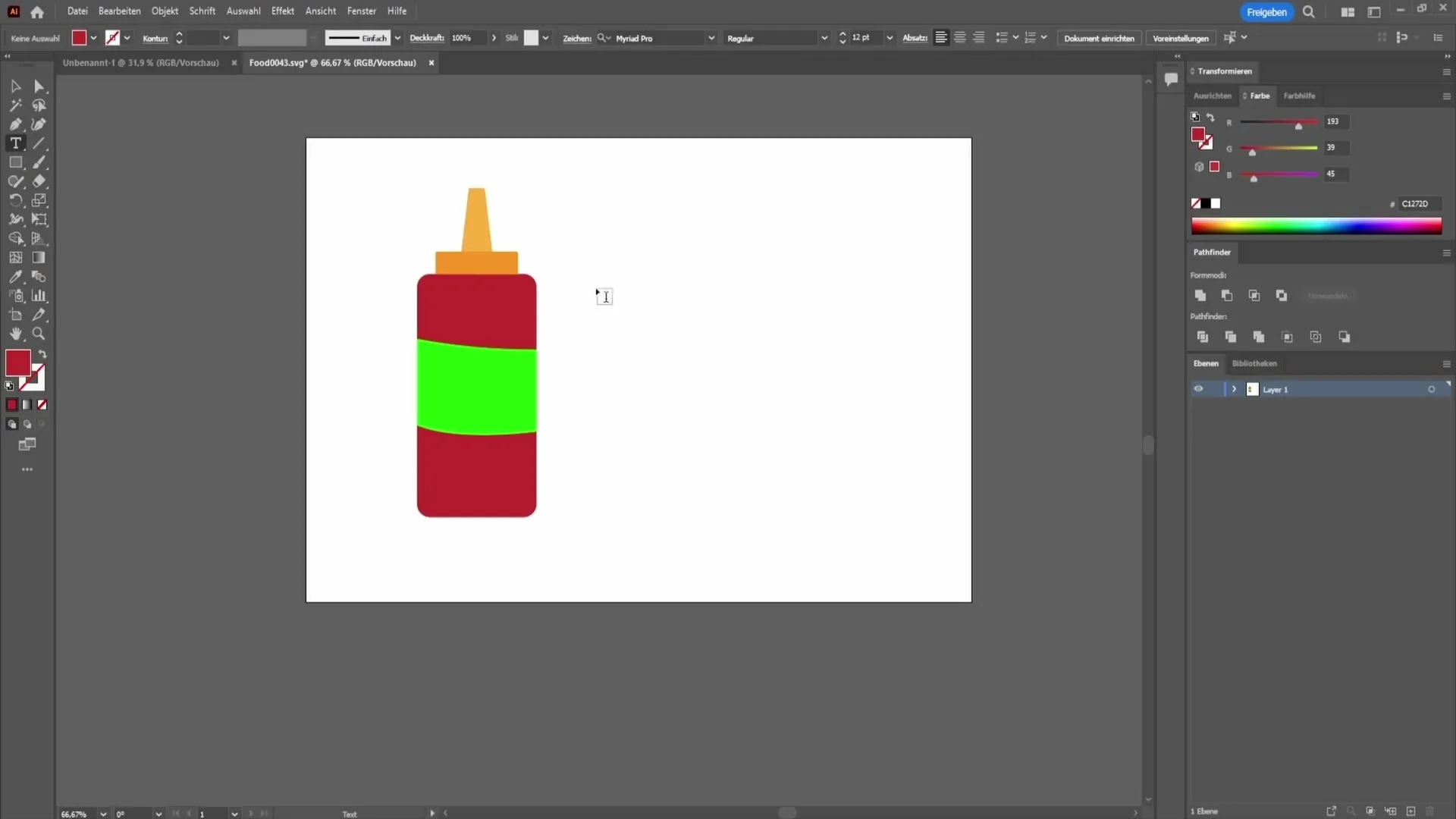Viewport: 1456px width, 819px height.
Task: Select the Eyedropper tool
Action: pyautogui.click(x=15, y=277)
